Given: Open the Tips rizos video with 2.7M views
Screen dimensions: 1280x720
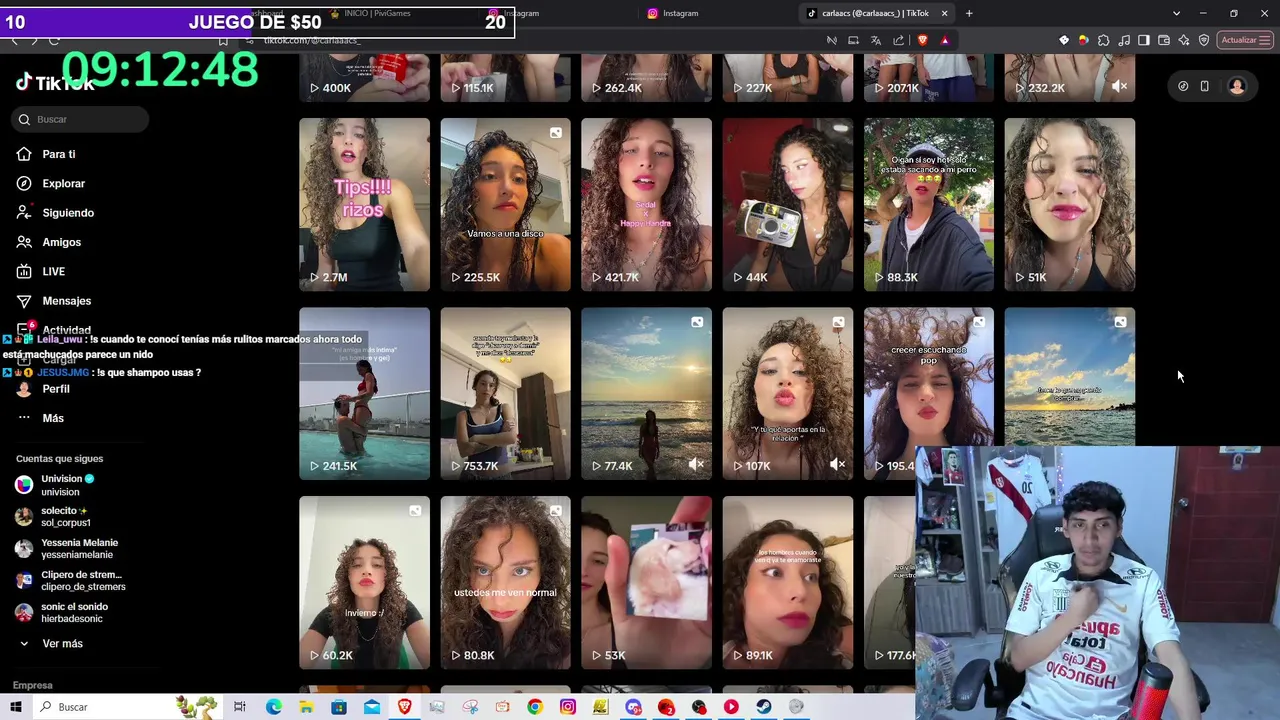Looking at the screenshot, I should (x=364, y=204).
